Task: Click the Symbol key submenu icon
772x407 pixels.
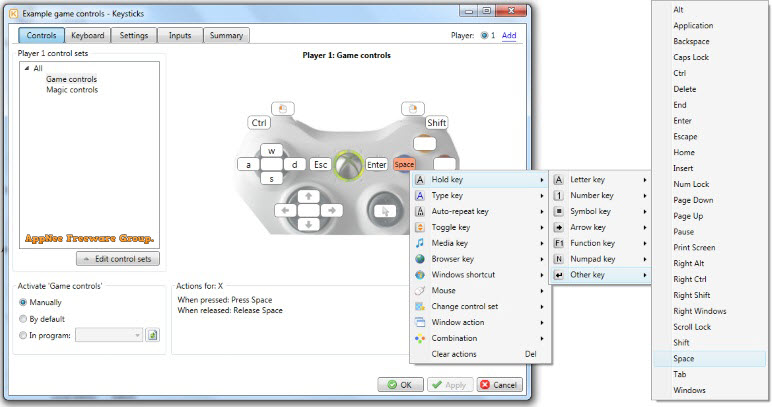Action: (x=558, y=211)
